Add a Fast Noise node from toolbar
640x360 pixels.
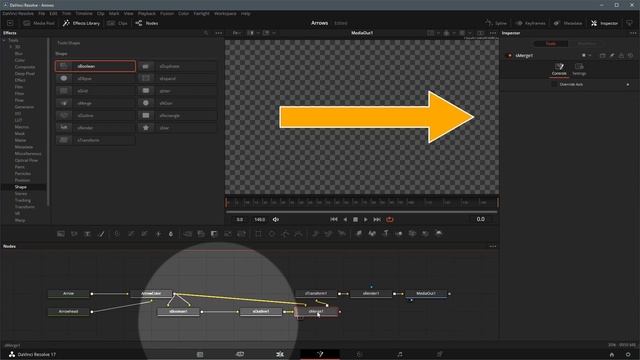[x=74, y=234]
